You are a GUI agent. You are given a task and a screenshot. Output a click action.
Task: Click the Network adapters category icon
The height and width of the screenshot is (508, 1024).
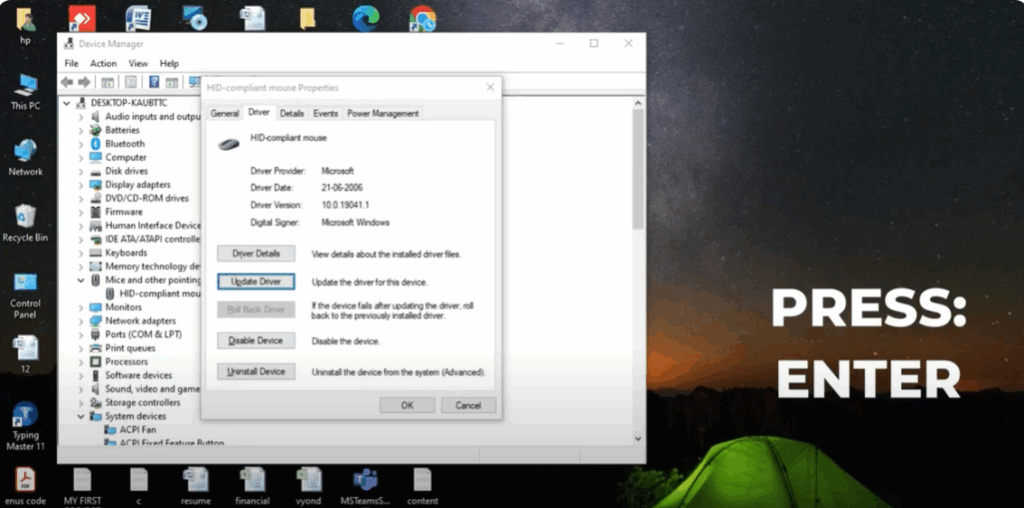[95, 321]
